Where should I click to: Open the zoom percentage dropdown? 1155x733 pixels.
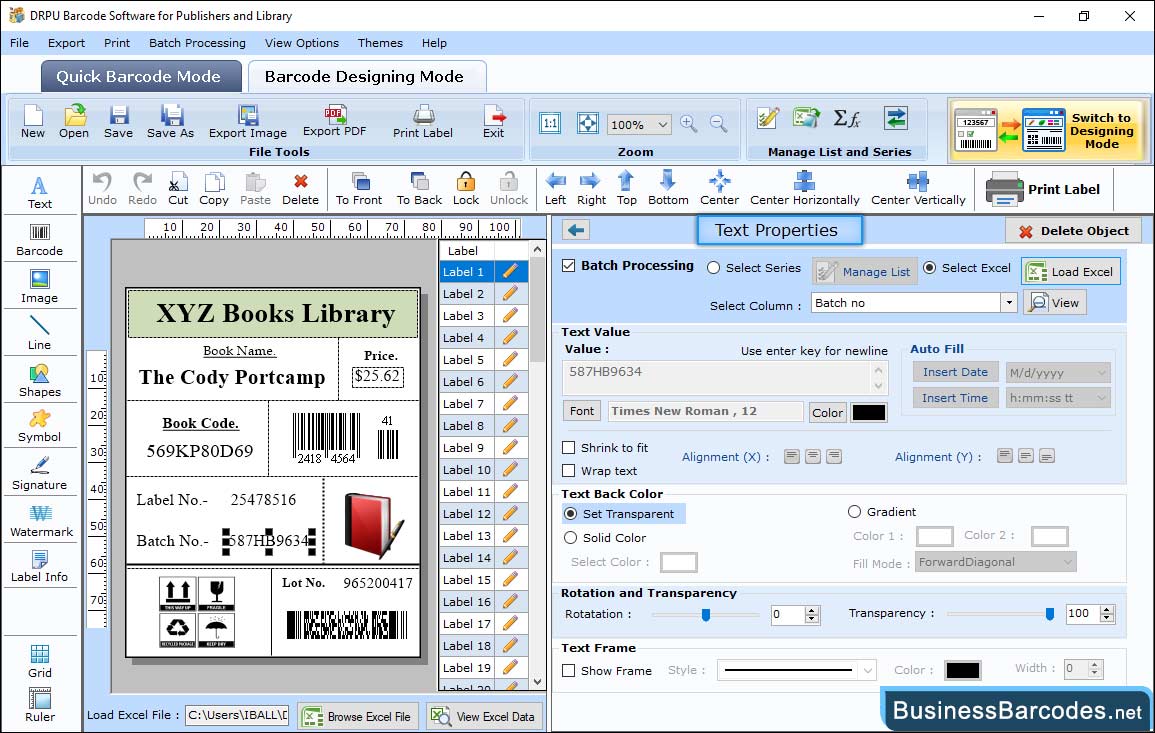click(662, 124)
